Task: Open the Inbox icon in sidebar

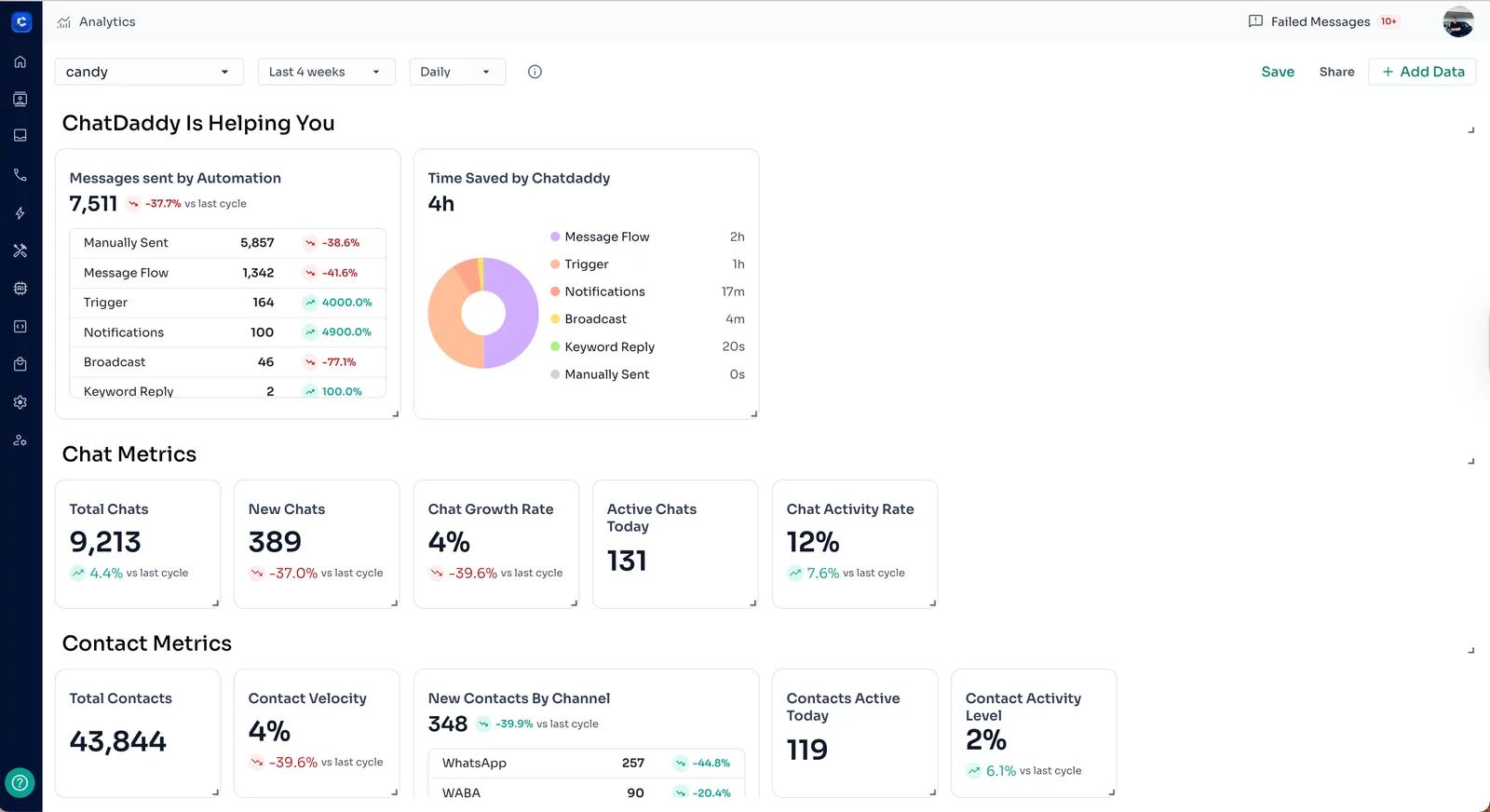Action: 20,136
